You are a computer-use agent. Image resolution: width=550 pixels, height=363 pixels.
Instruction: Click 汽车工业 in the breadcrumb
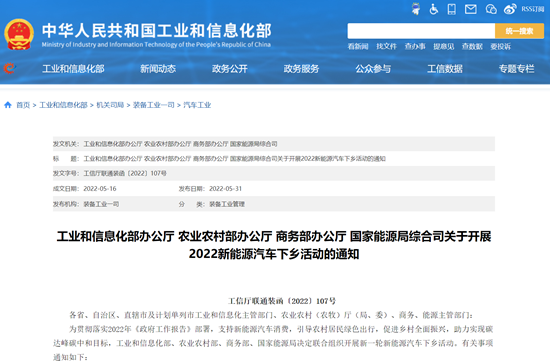pos(197,105)
